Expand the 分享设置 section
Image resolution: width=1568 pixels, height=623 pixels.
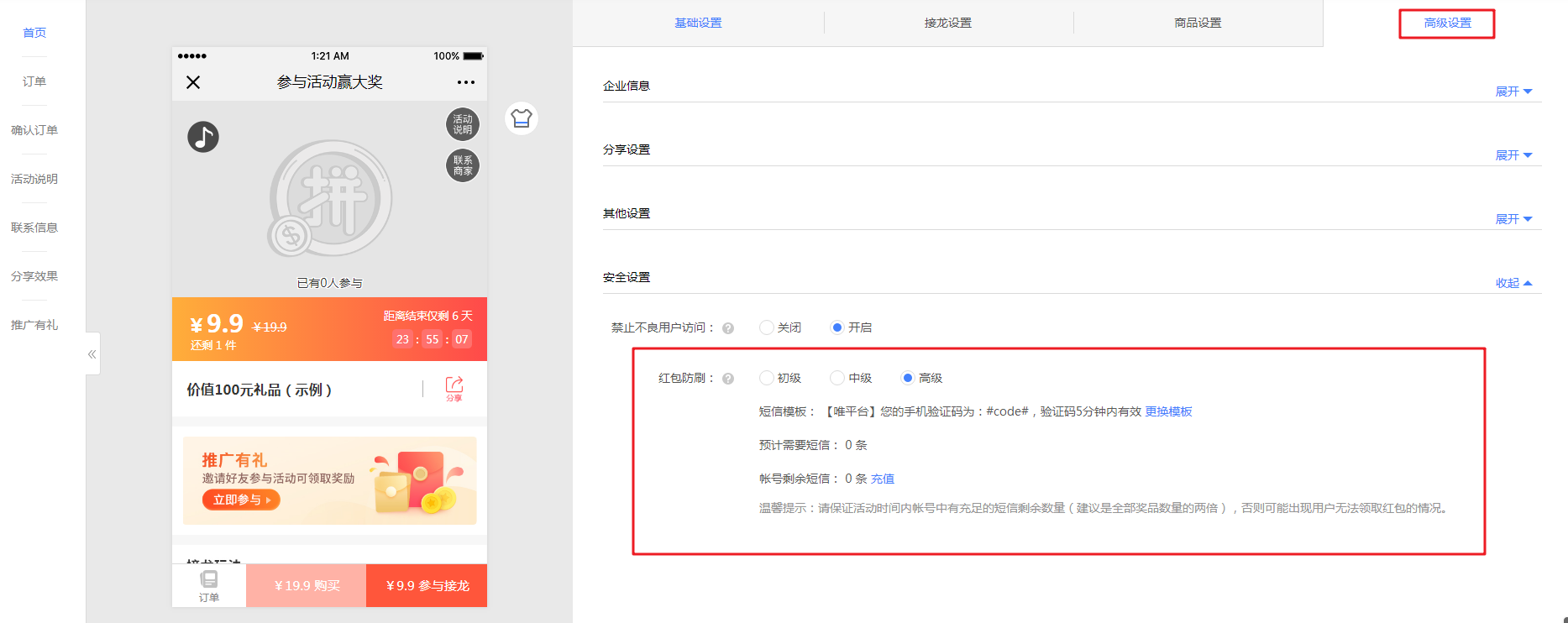[x=1513, y=155]
